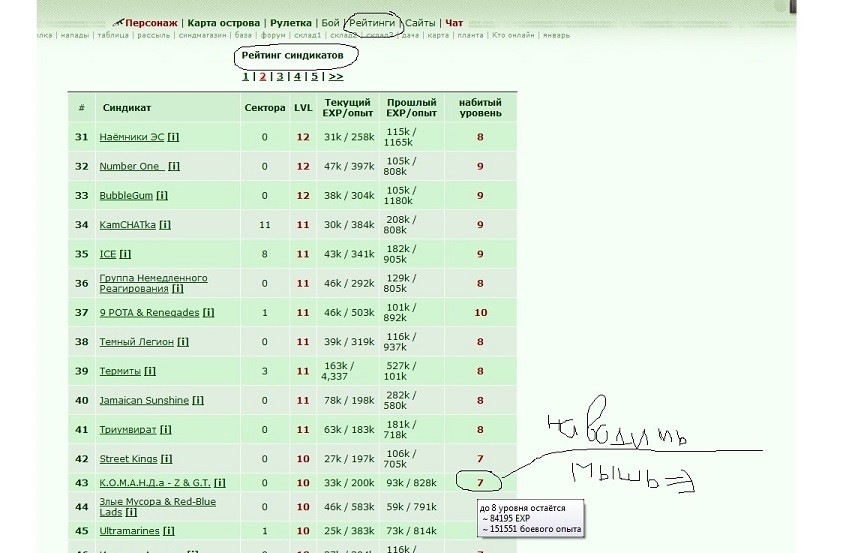Go to ratings page 3
The height and width of the screenshot is (553, 864).
pyautogui.click(x=280, y=77)
